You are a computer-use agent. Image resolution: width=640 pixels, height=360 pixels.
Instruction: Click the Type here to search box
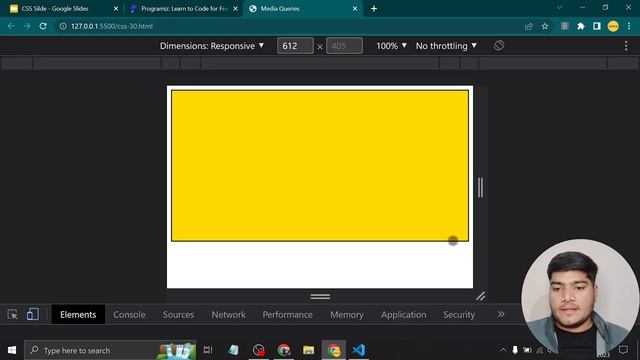coord(110,350)
